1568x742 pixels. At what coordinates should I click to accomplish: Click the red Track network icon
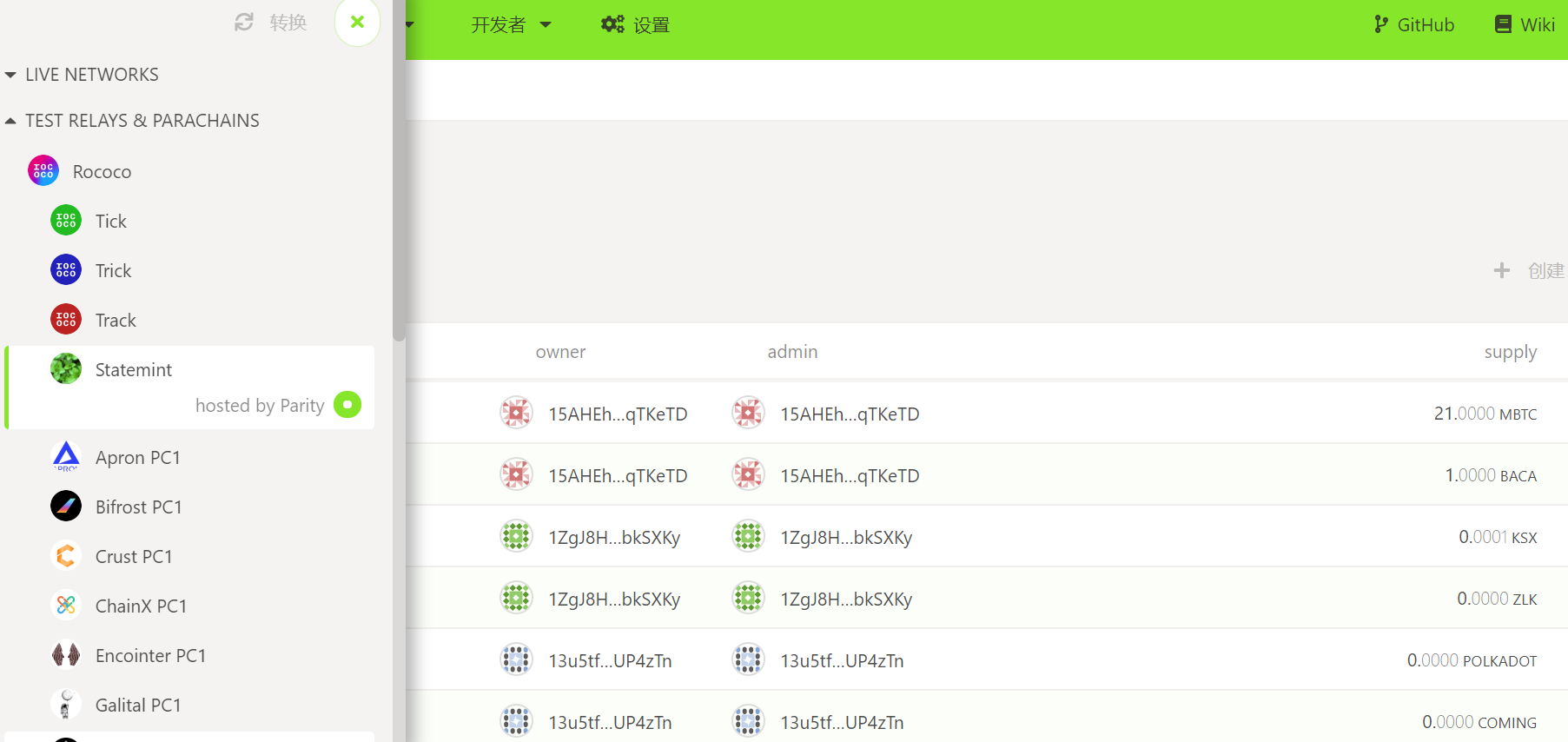(x=66, y=320)
